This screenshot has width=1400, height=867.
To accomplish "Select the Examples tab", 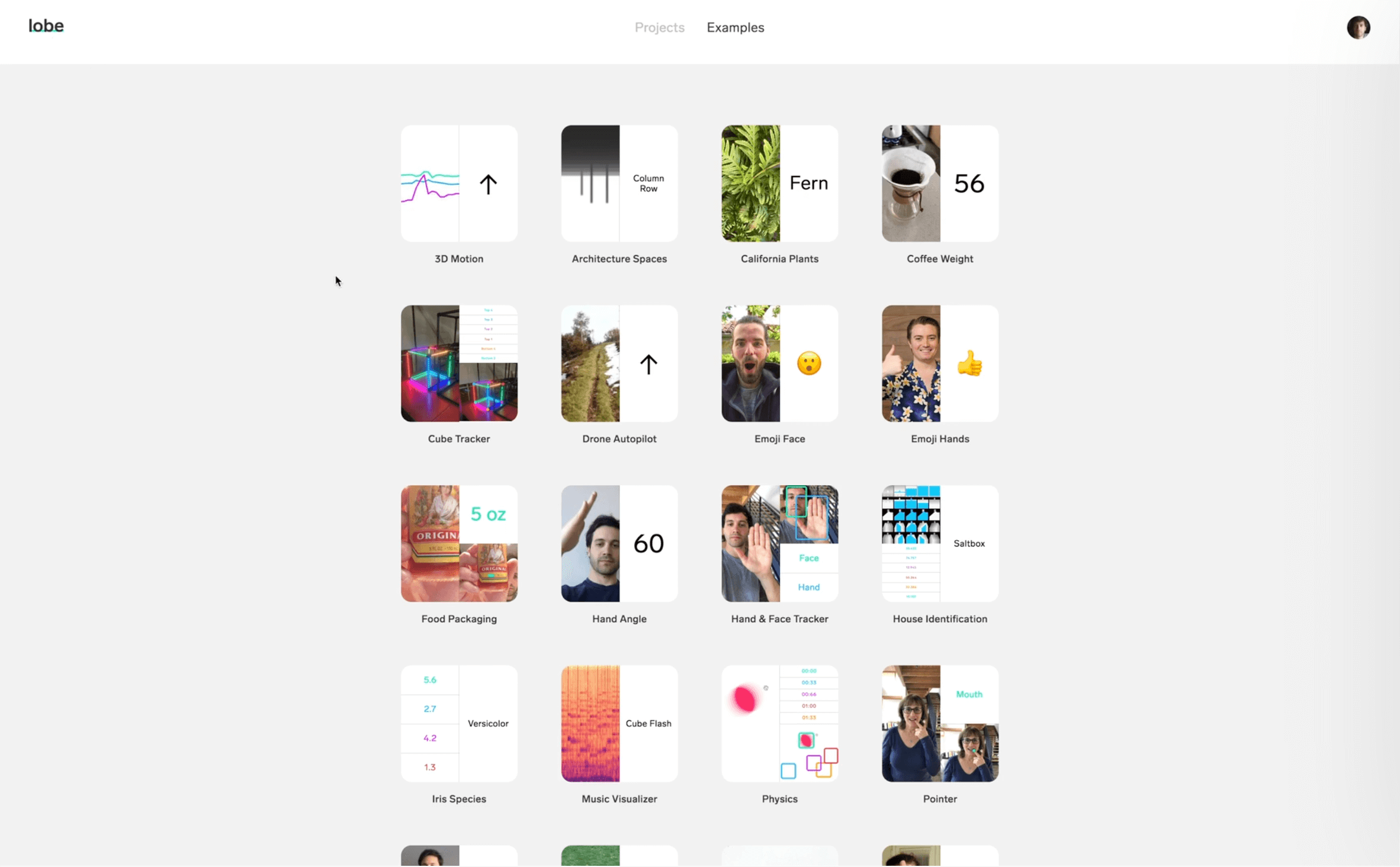I will pyautogui.click(x=735, y=27).
